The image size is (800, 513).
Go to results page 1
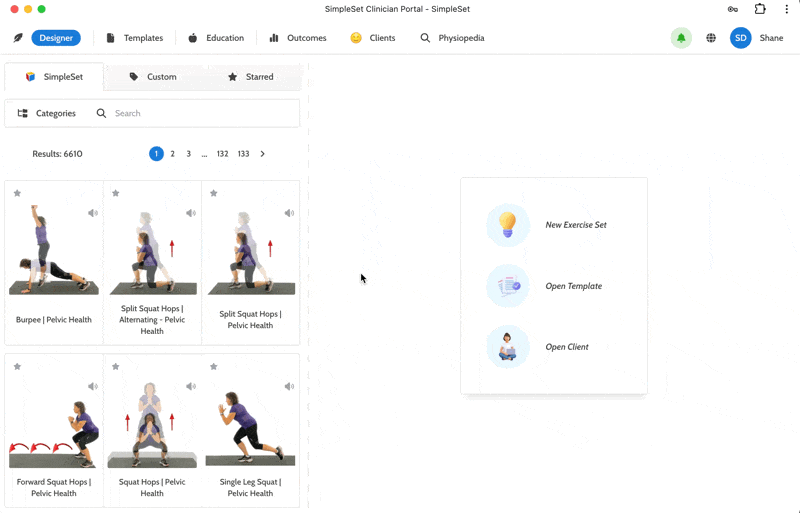point(156,154)
